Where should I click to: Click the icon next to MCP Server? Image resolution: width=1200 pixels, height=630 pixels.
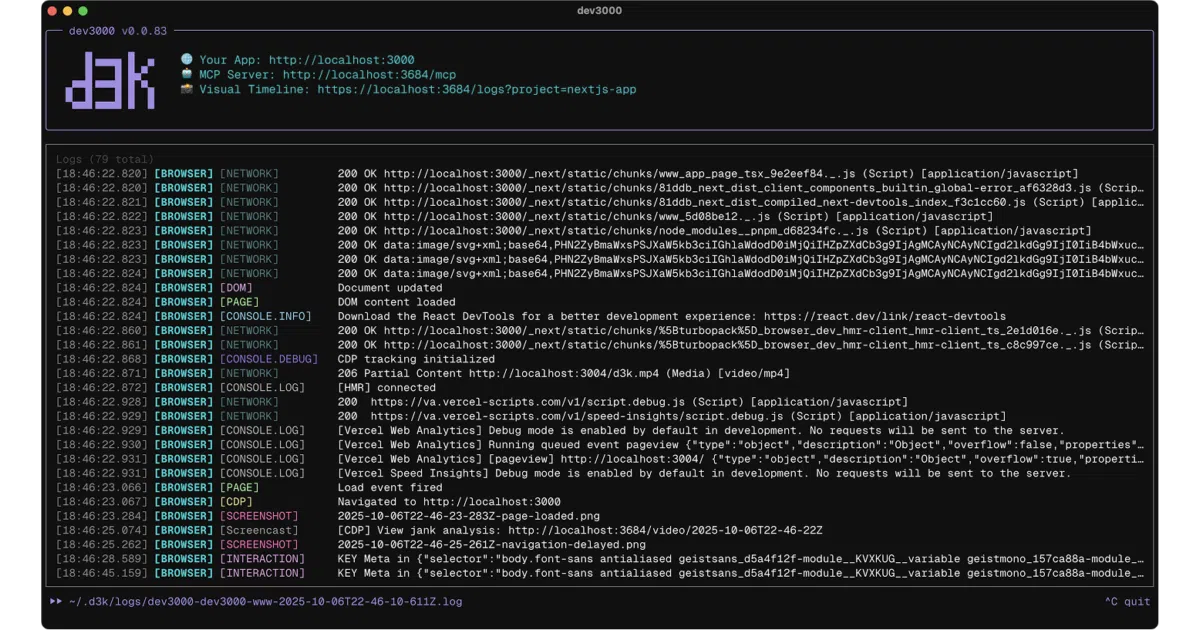(186, 74)
